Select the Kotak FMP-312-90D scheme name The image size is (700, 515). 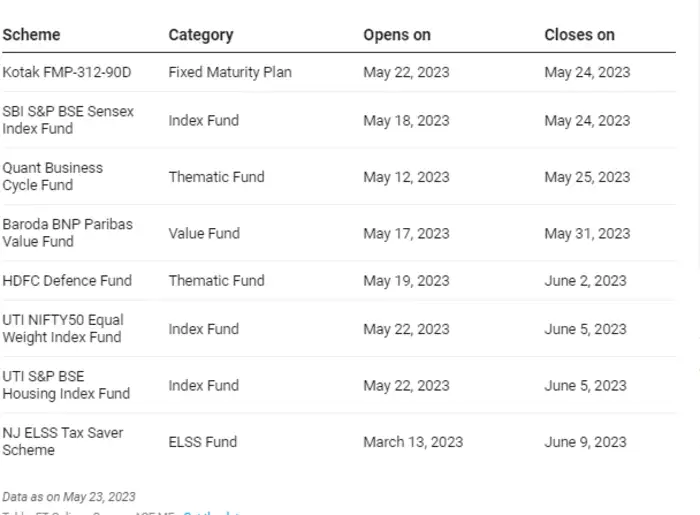coord(67,73)
